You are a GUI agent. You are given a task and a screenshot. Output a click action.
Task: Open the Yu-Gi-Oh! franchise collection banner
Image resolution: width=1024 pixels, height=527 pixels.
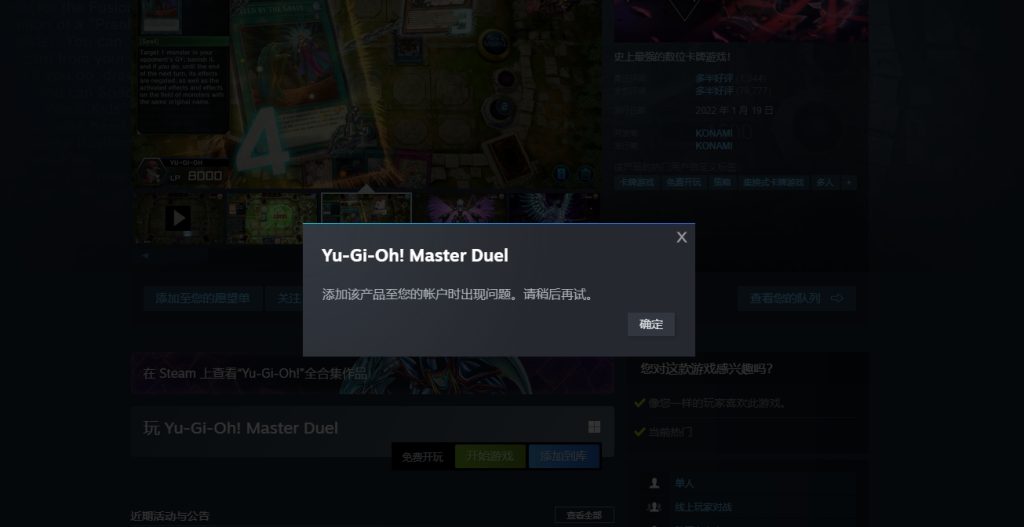pyautogui.click(x=372, y=374)
